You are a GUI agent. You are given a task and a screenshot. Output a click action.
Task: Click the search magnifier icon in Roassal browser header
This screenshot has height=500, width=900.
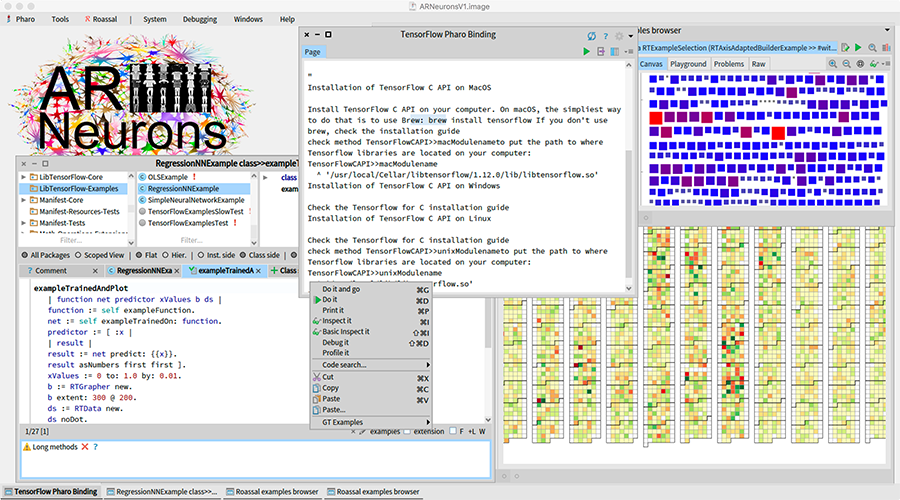click(872, 48)
